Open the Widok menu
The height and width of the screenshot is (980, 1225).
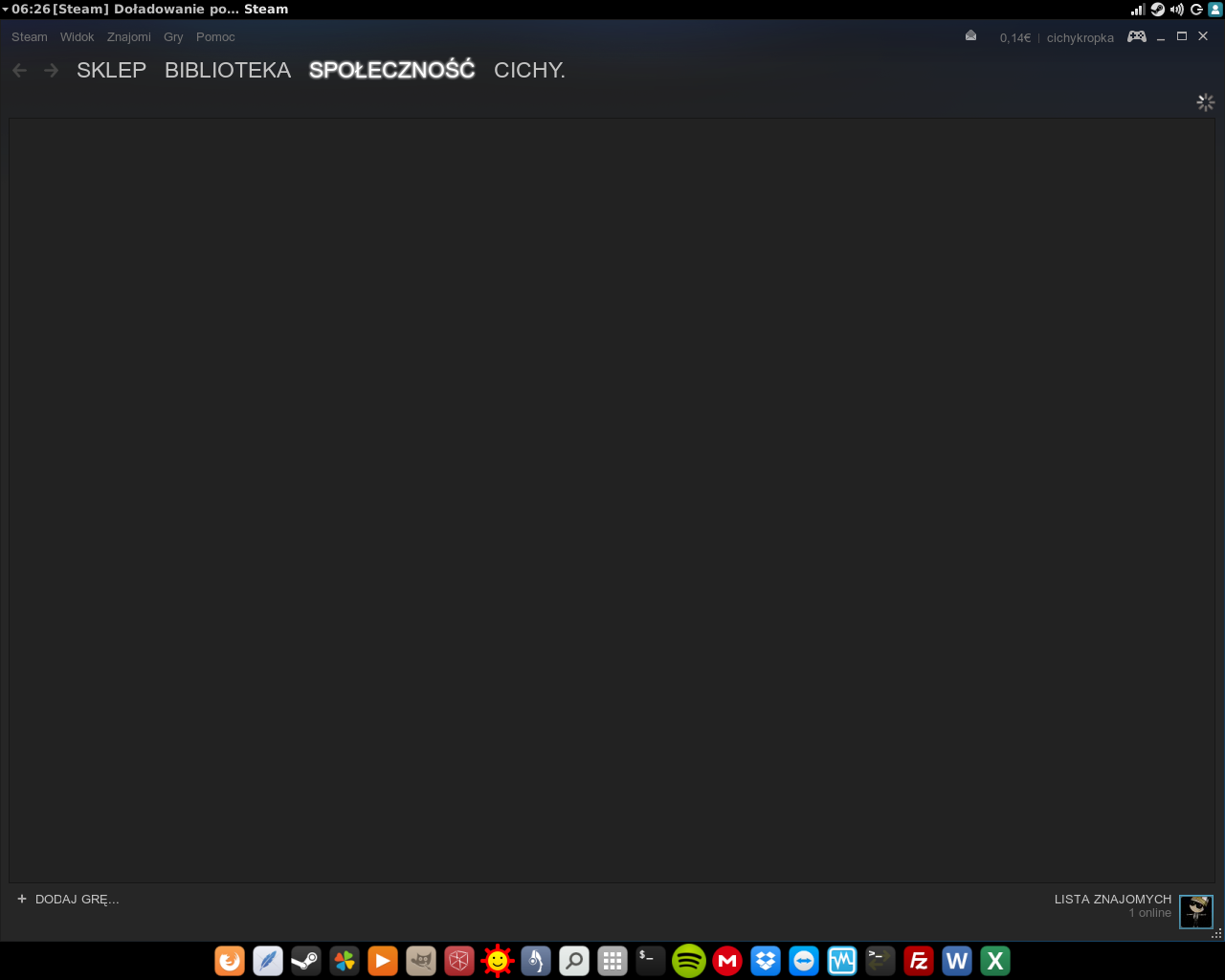77,37
